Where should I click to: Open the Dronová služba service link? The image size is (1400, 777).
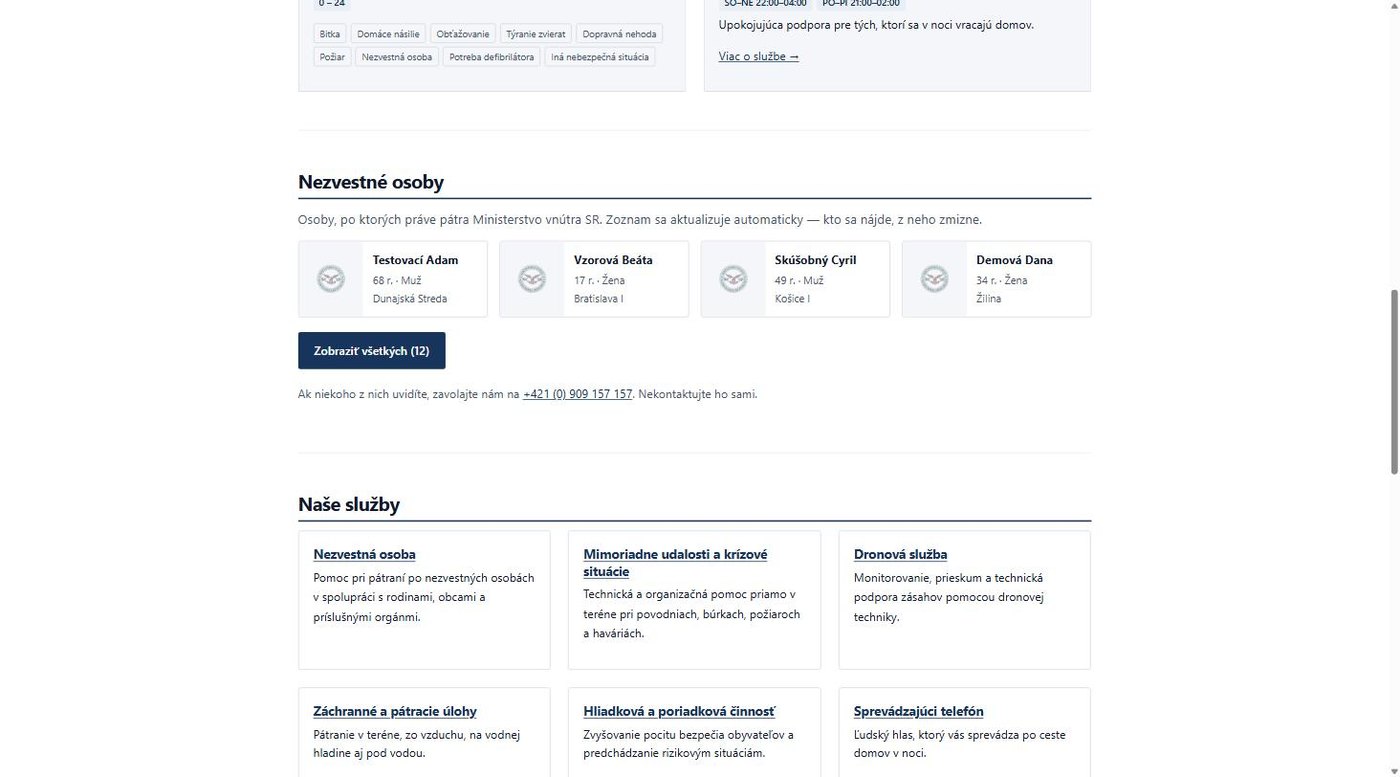point(900,554)
